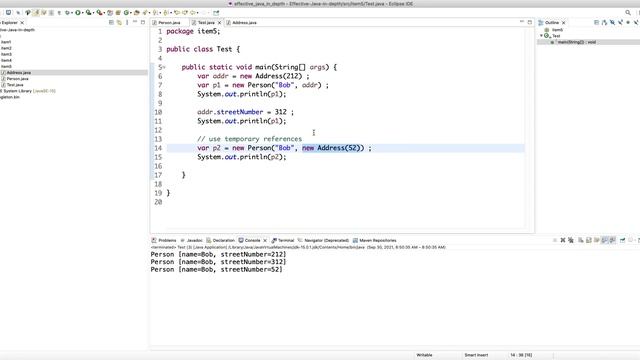Open the Coverage button dropdown arrow
The height and width of the screenshot is (360, 640).
(93, 13)
